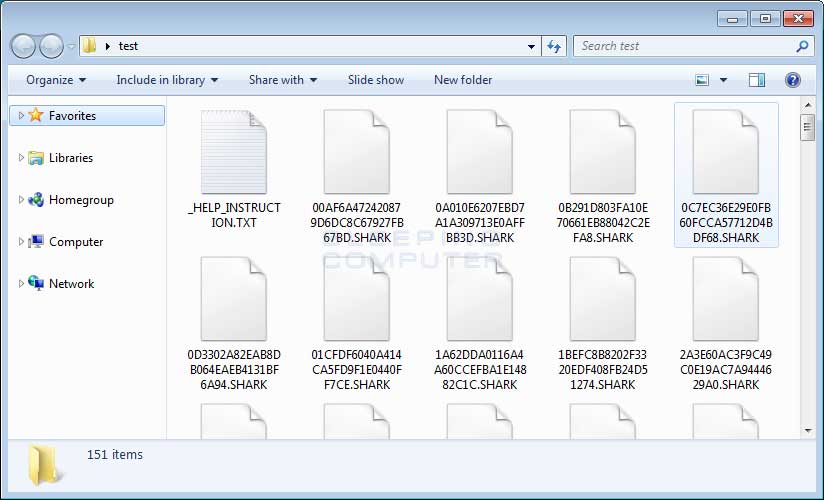Select the file icon for 00AF6A47...67BD.SHARK
This screenshot has height=500, width=824.
click(357, 152)
